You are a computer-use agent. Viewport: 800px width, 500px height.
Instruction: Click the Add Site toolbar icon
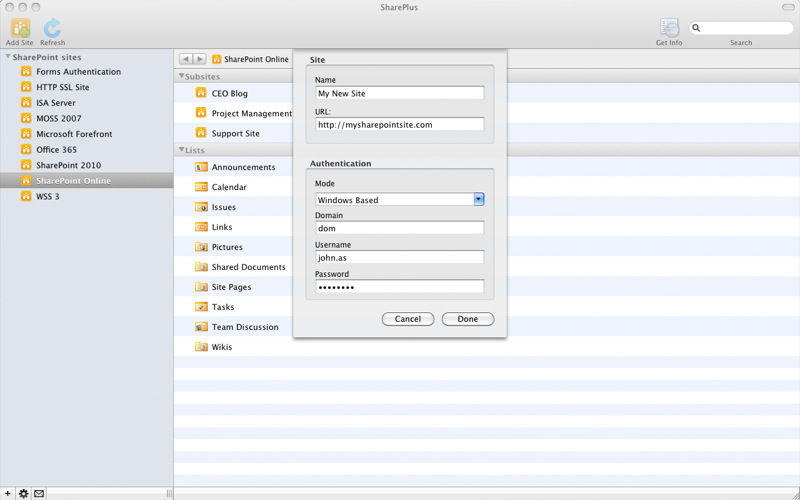tap(20, 28)
